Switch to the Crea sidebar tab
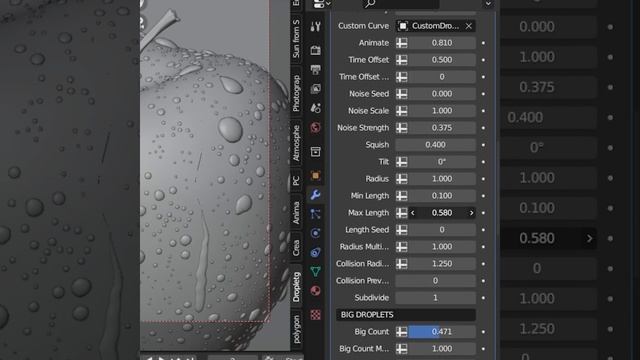This screenshot has width=640, height=360. coord(296,248)
